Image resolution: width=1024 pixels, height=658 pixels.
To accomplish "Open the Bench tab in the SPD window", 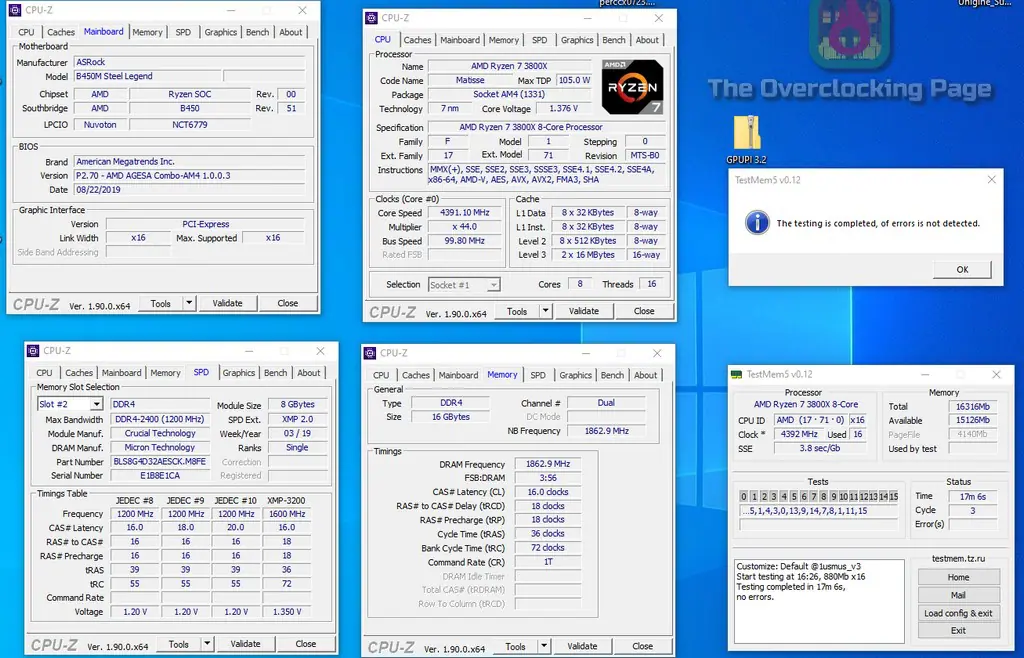I will [275, 373].
